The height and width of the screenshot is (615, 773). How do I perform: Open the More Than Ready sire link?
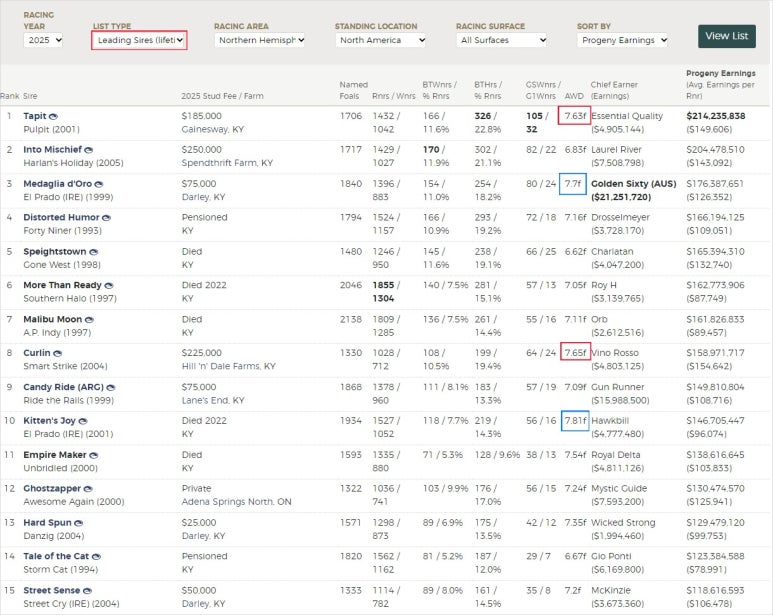63,285
